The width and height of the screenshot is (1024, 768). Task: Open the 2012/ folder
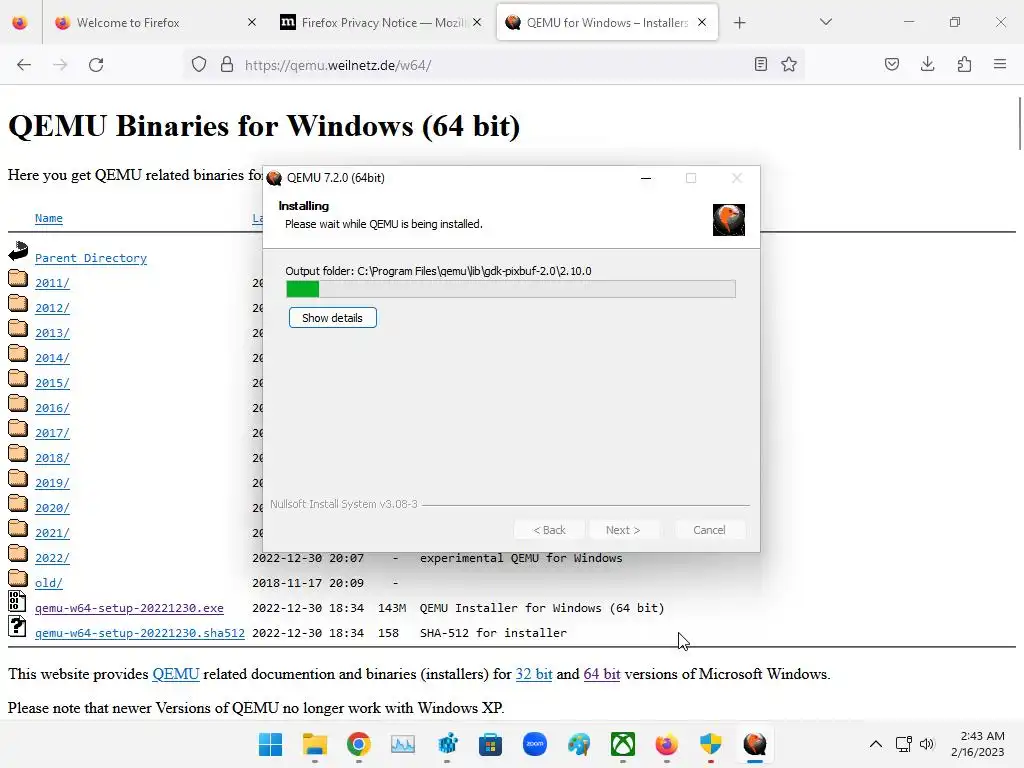(52, 308)
